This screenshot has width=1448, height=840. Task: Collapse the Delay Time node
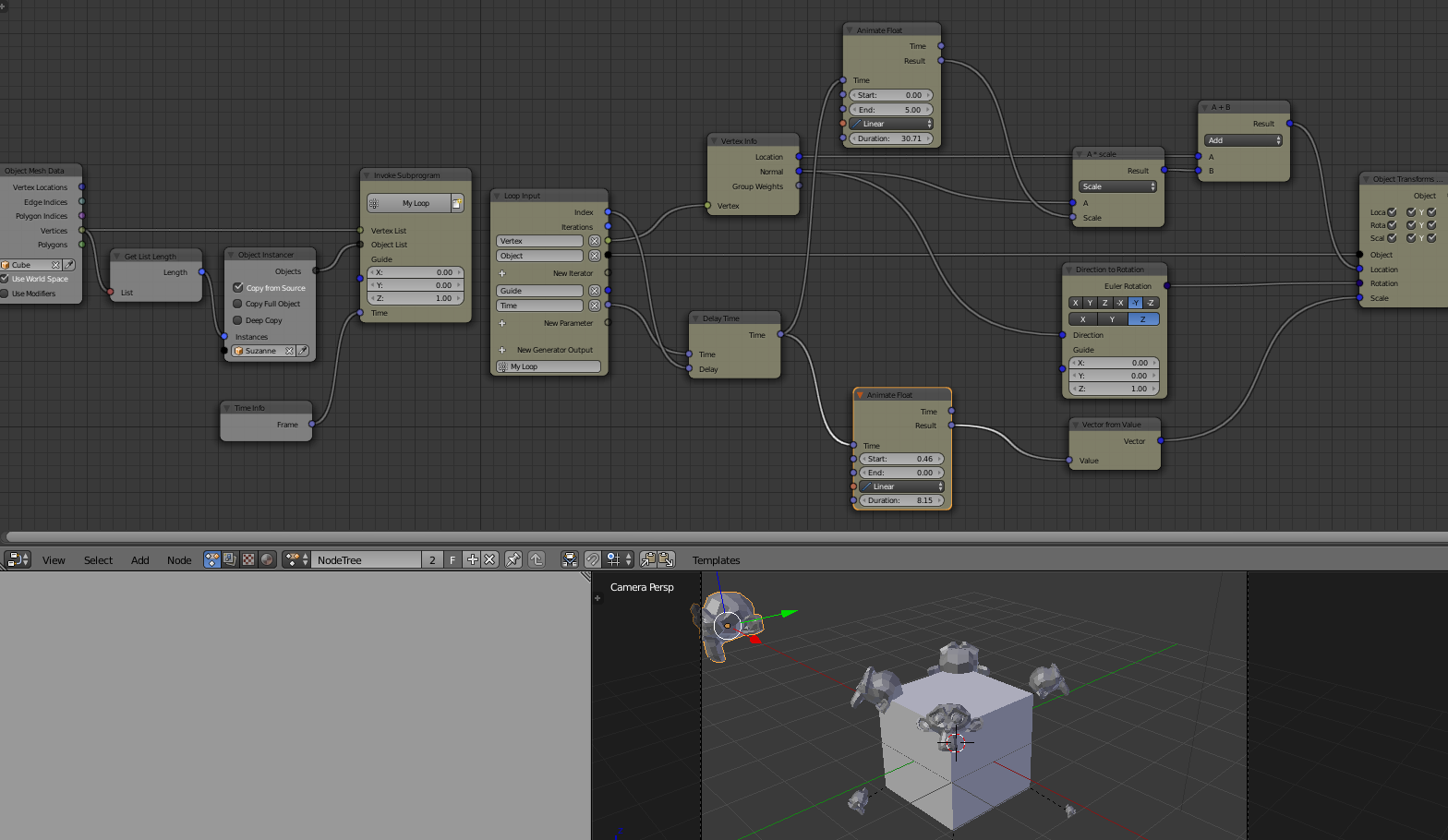tap(696, 318)
